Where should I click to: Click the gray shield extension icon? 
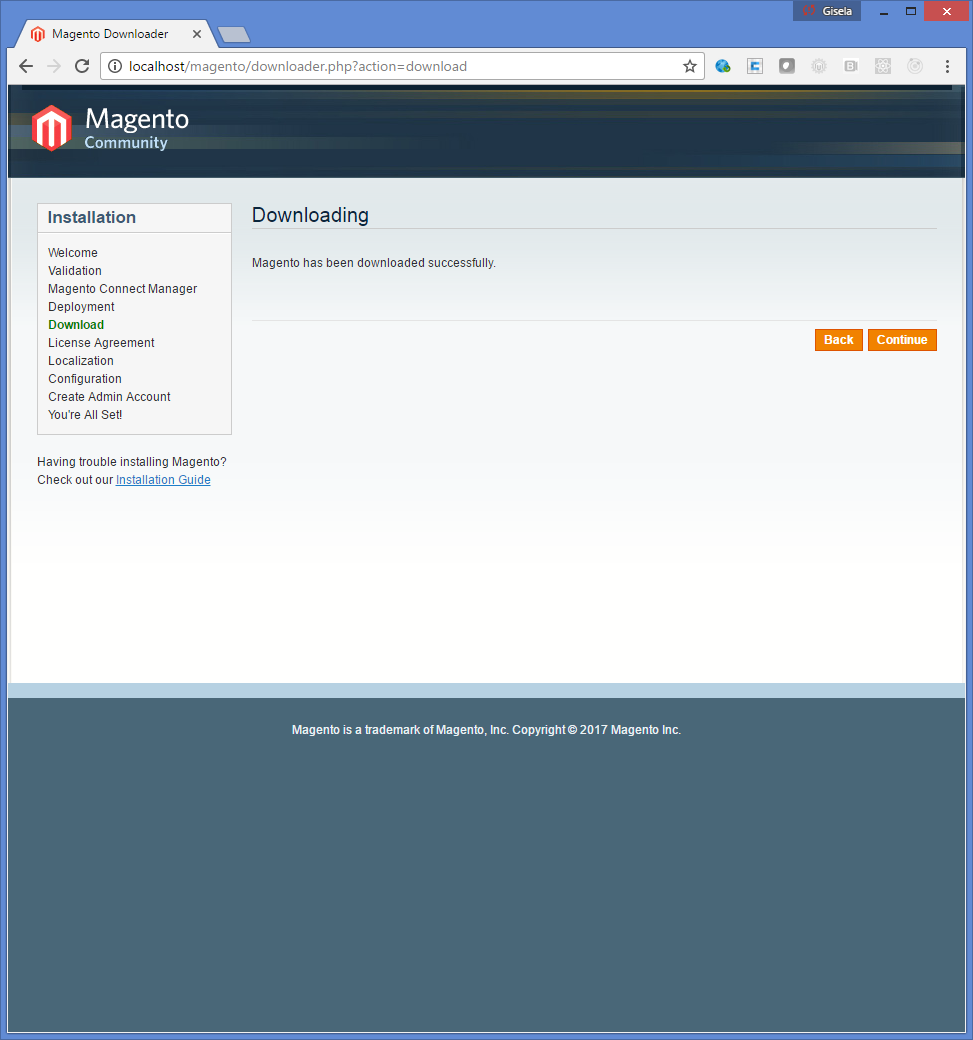[x=787, y=67]
